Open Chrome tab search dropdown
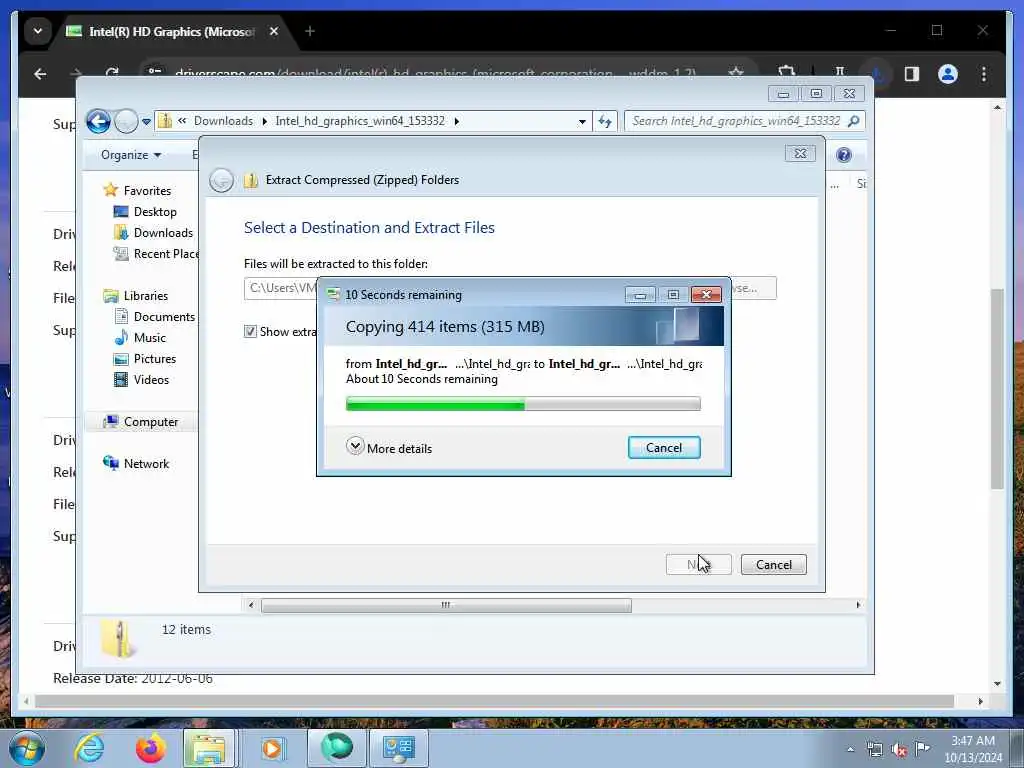1024x768 pixels. pos(38,31)
